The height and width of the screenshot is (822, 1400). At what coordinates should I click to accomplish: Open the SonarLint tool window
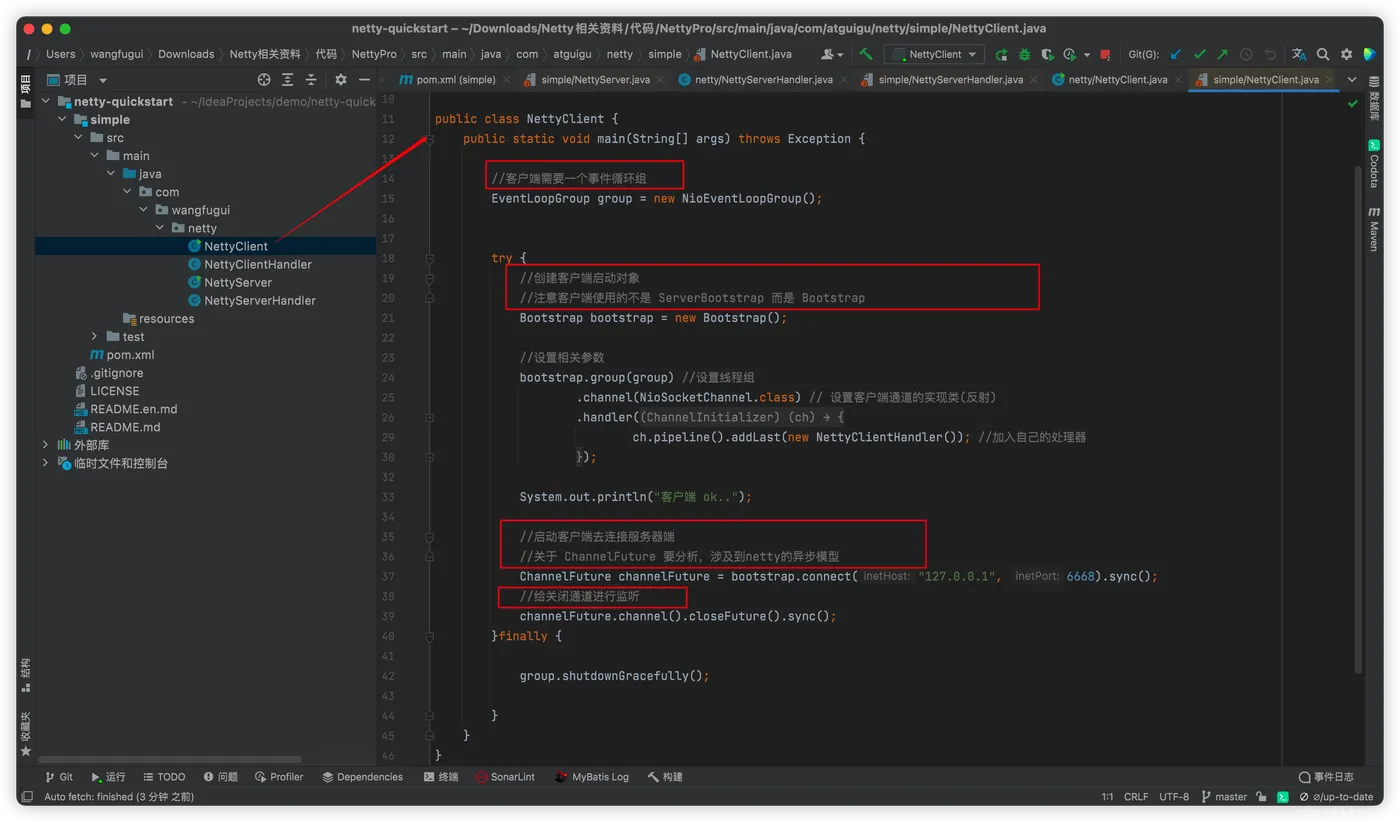(505, 776)
